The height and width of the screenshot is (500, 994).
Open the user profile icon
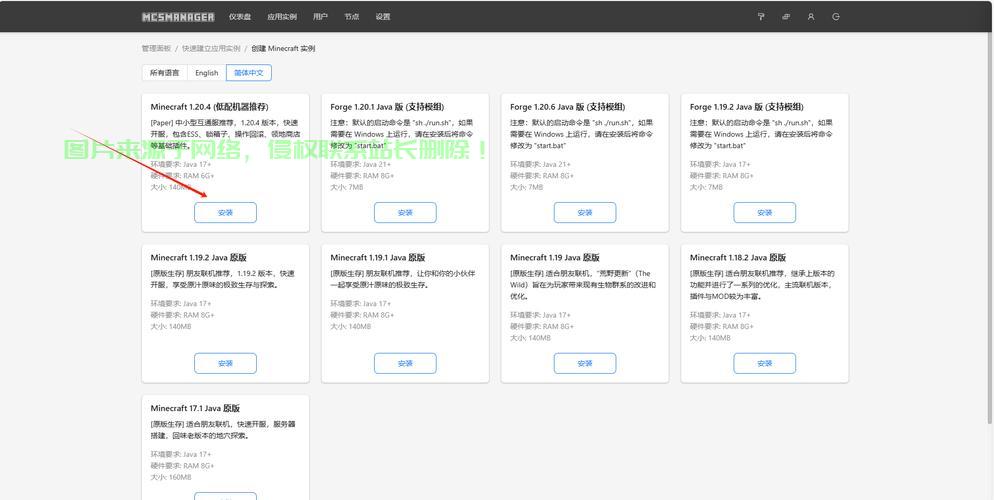811,17
